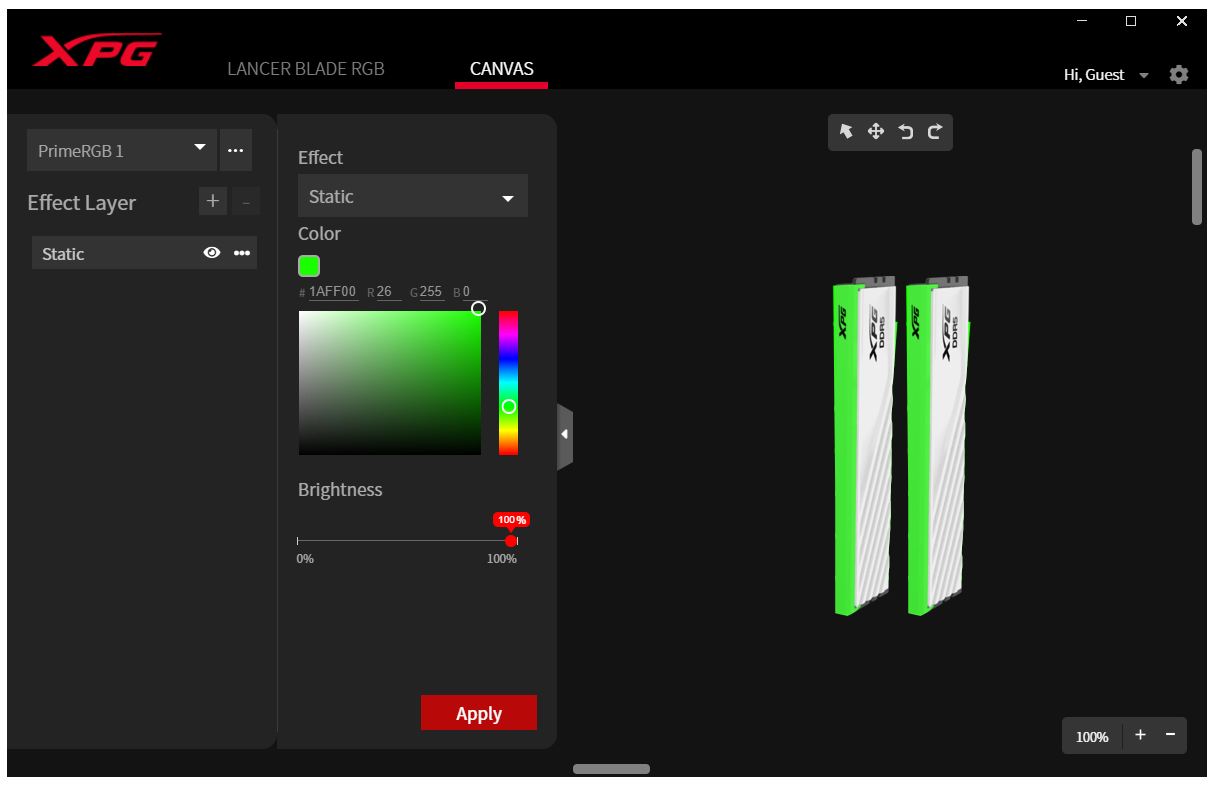Select the arrow pointer tool
Viewport: 1214px width, 786px height.
click(846, 132)
